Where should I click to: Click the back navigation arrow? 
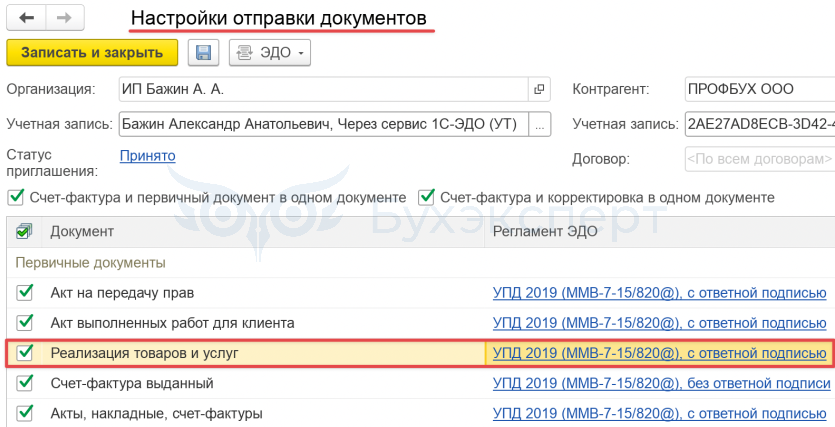pyautogui.click(x=26, y=18)
